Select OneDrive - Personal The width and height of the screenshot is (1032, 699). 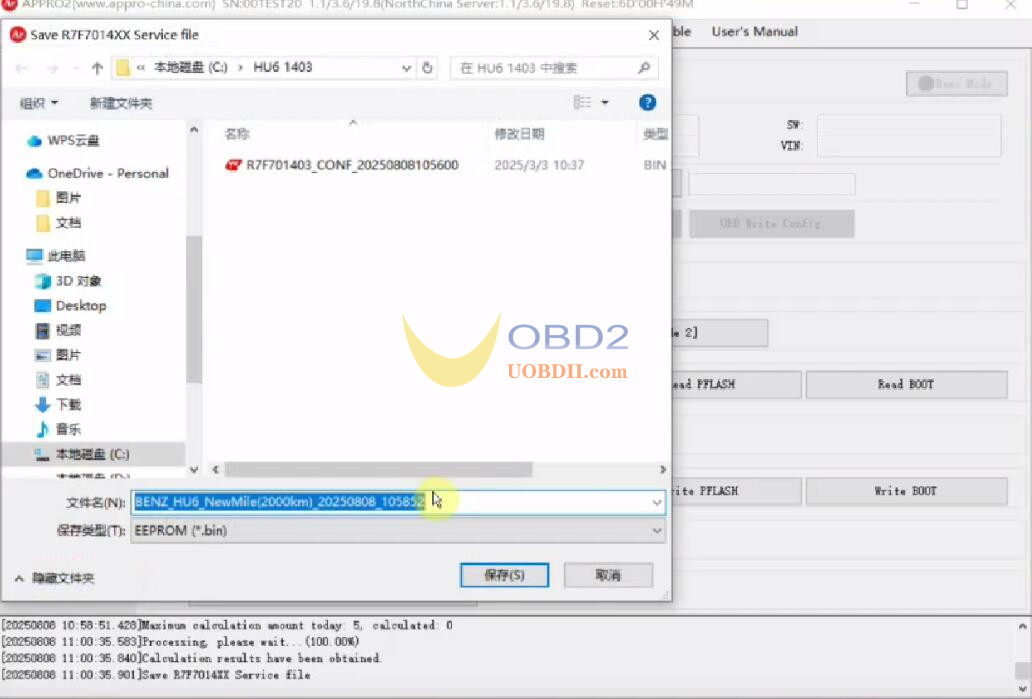click(x=97, y=173)
